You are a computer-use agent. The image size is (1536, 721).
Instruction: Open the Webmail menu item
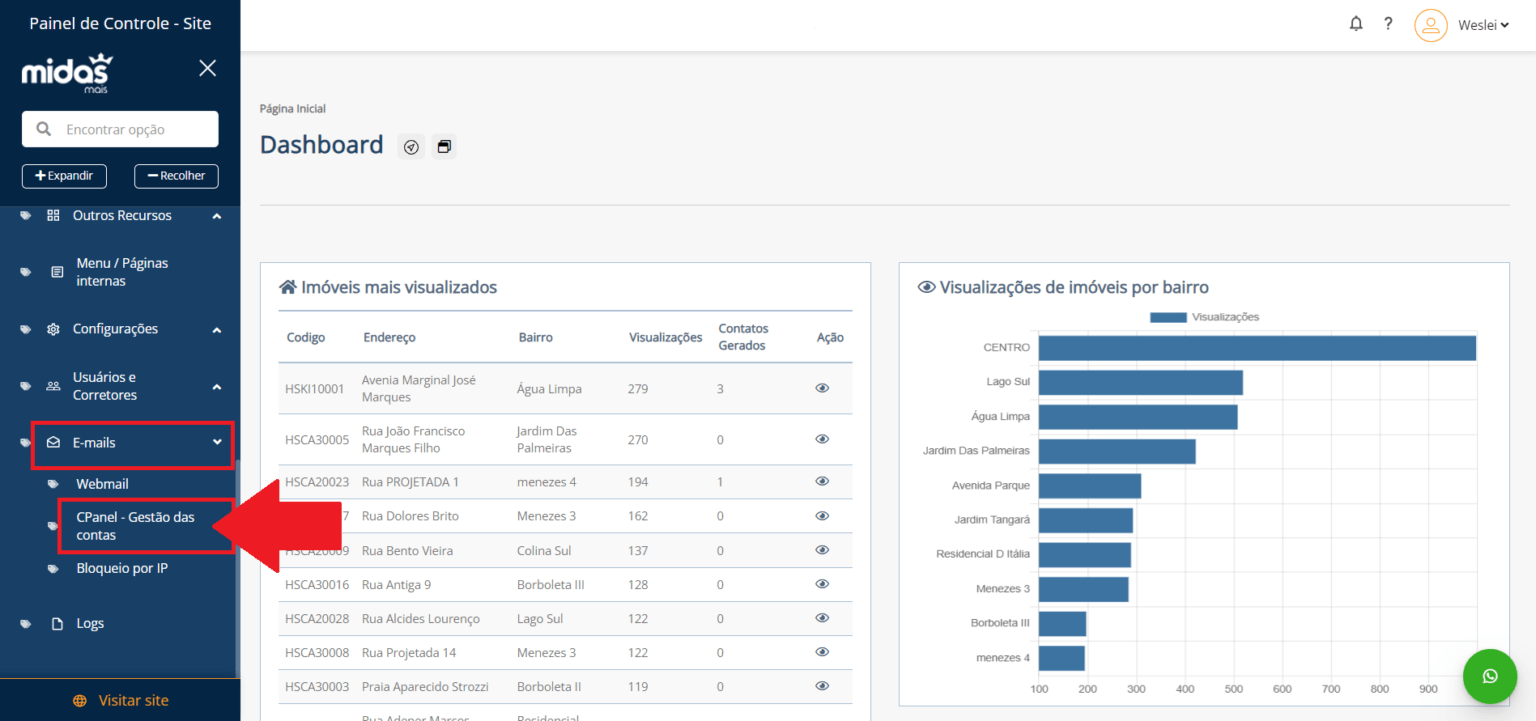click(102, 484)
